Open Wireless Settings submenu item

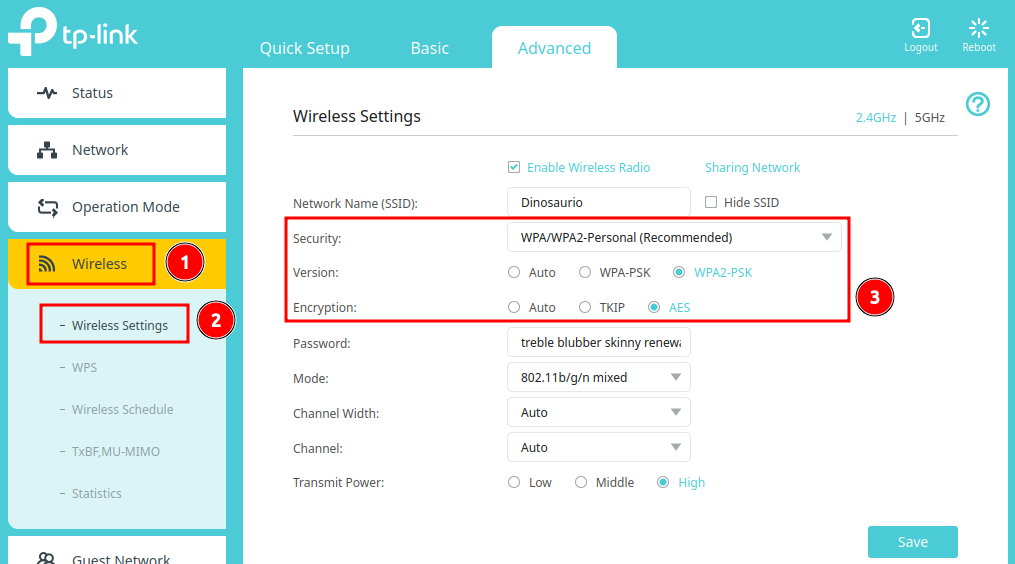click(x=119, y=325)
